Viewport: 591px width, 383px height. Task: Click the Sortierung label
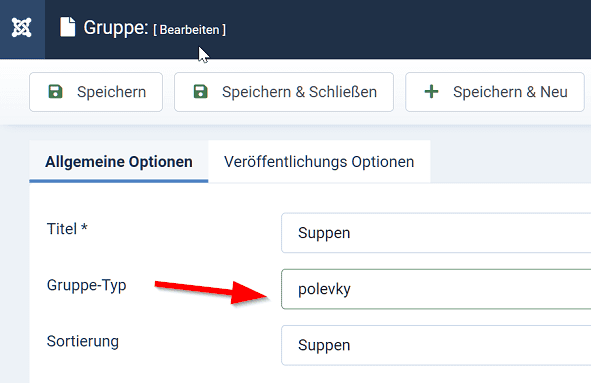(83, 341)
